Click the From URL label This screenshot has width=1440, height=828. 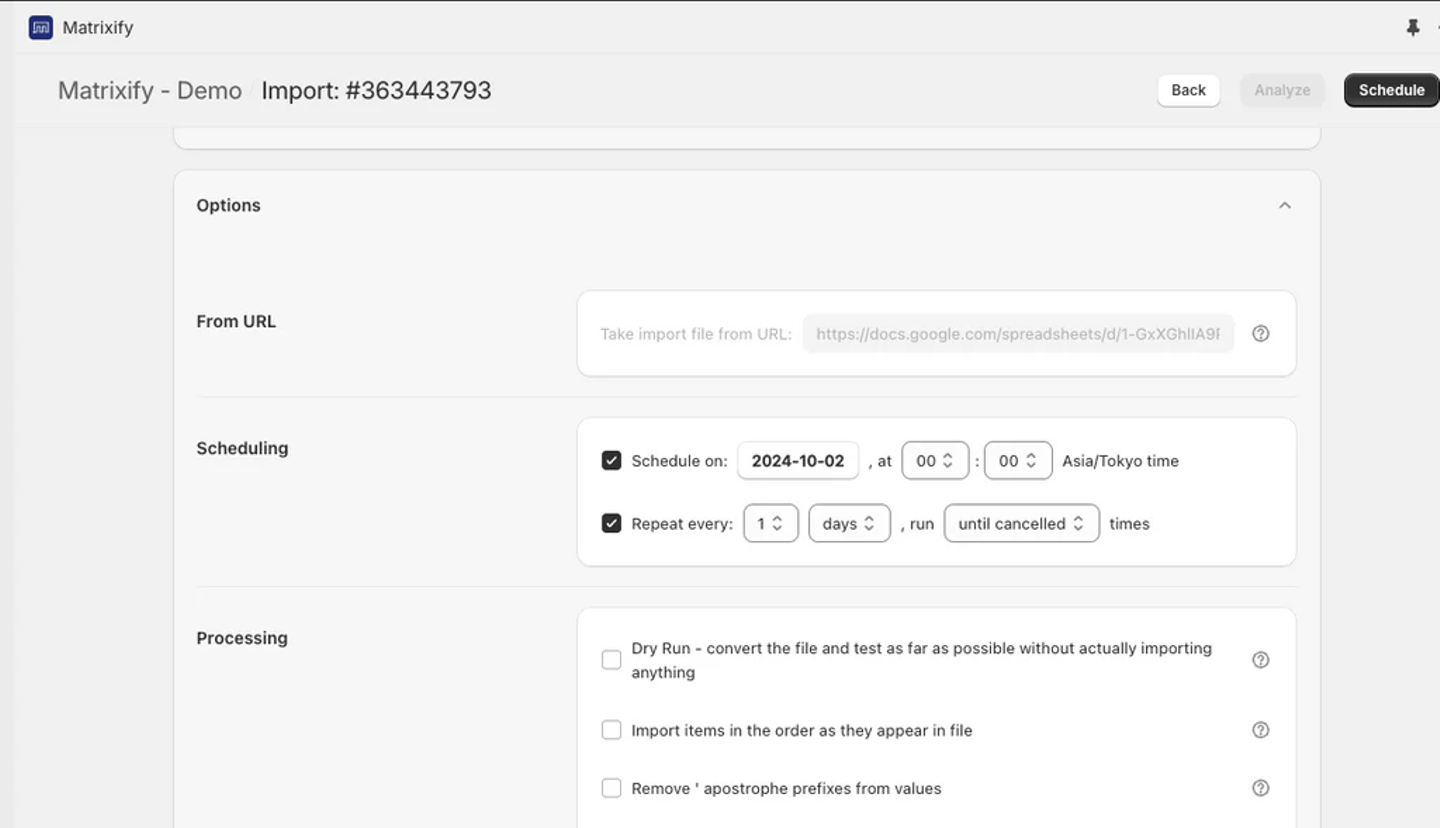236,321
